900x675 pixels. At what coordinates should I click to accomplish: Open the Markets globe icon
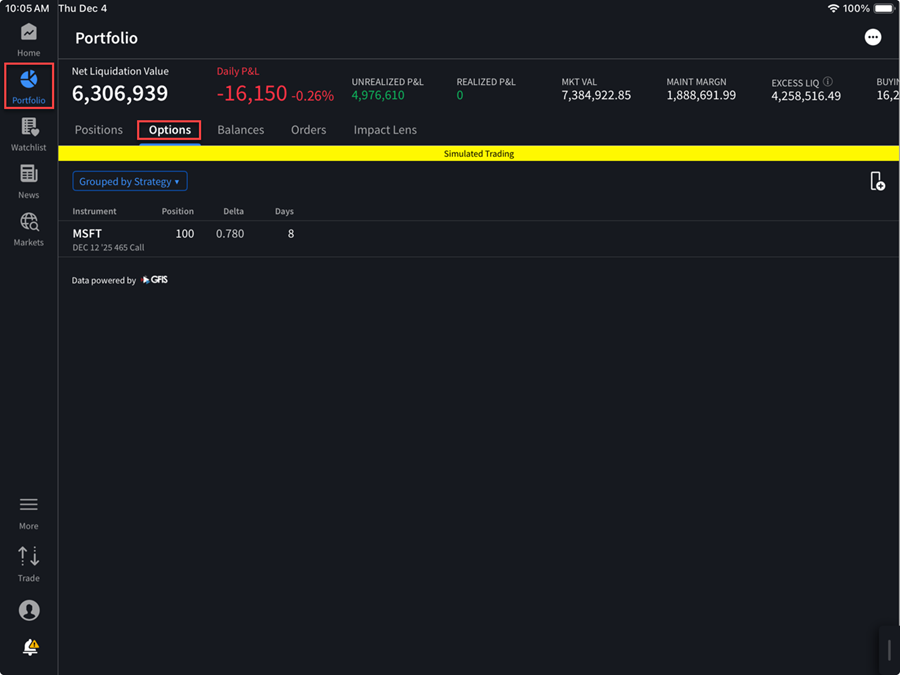click(x=28, y=228)
